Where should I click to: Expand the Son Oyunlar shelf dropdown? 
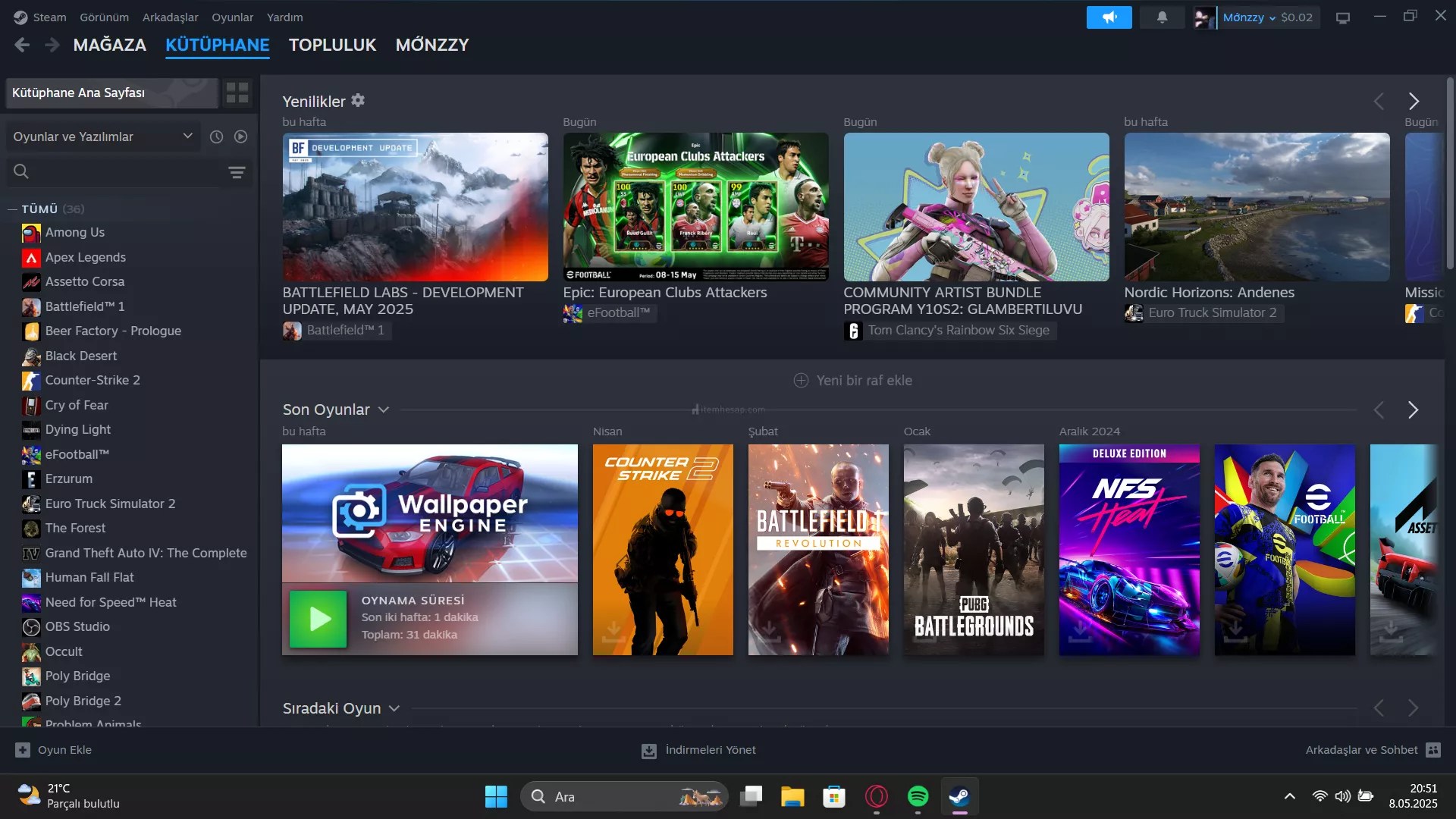[384, 409]
